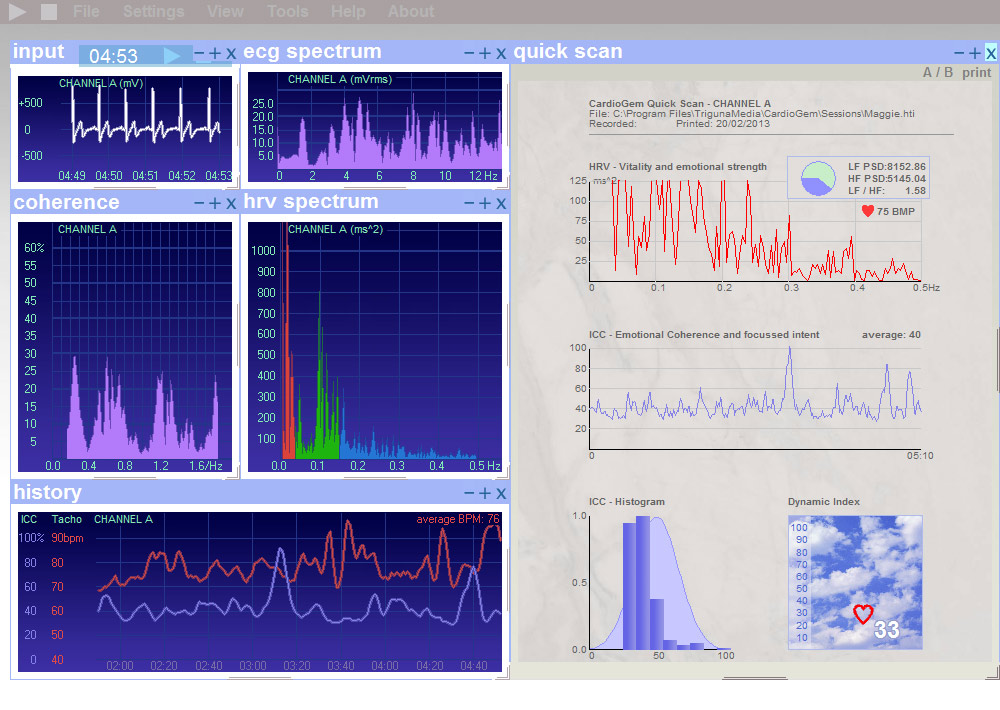The height and width of the screenshot is (710, 1000).
Task: Click the A / B toggle in quick scan
Action: (x=938, y=73)
